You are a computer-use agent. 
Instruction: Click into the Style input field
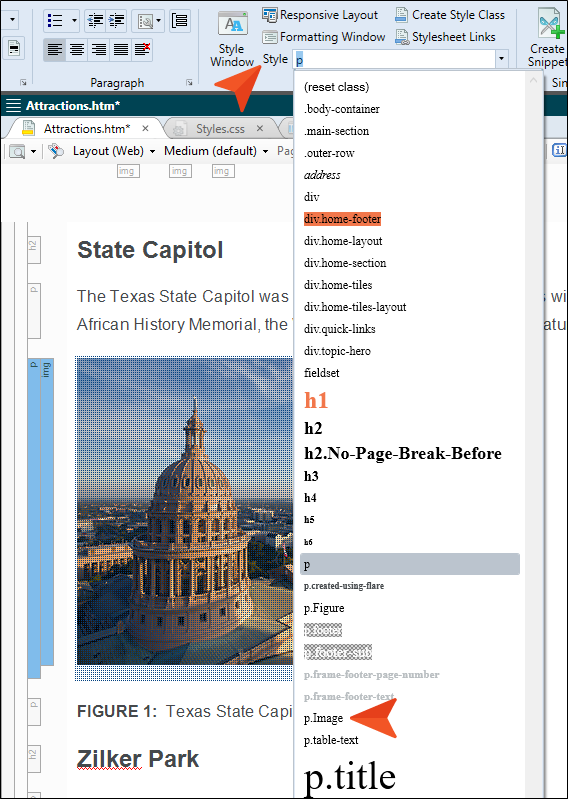394,60
